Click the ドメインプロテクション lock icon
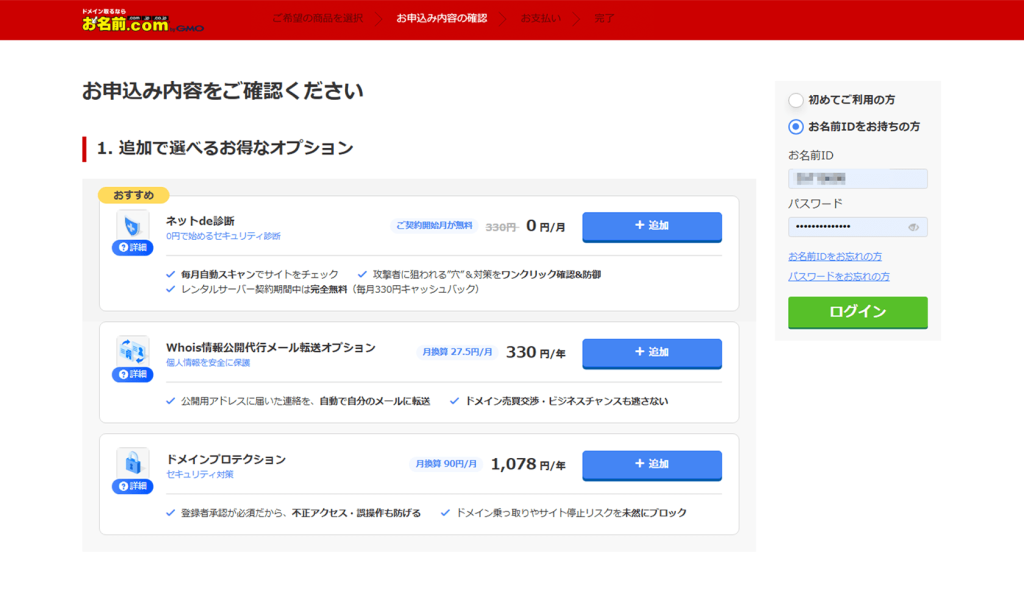The width and height of the screenshot is (1024, 592). [132, 461]
